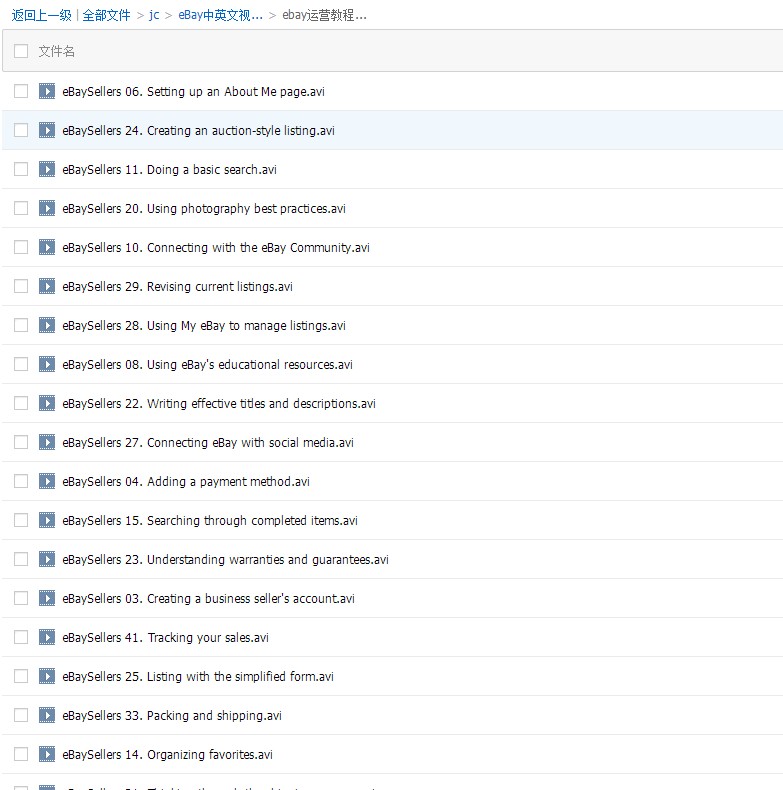The image size is (783, 790).
Task: Open 全部文件 breadcrumb link
Action: pos(106,16)
